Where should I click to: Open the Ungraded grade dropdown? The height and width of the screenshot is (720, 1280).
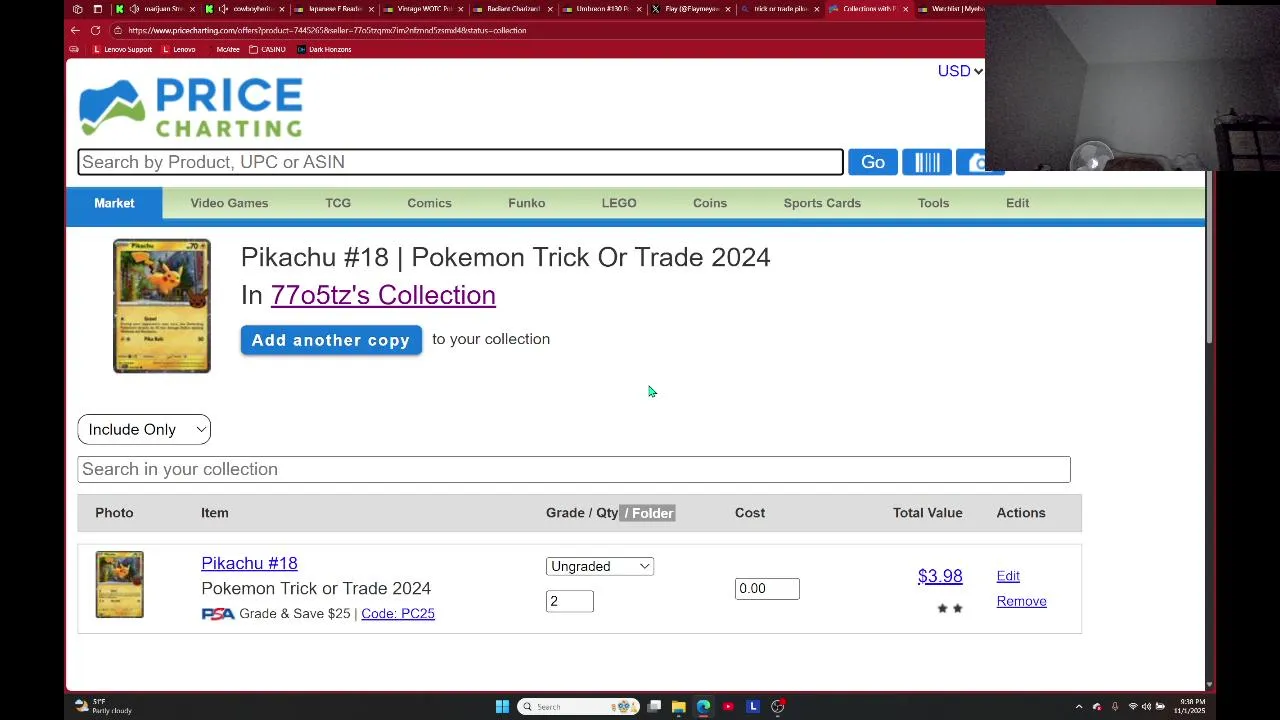pyautogui.click(x=600, y=566)
